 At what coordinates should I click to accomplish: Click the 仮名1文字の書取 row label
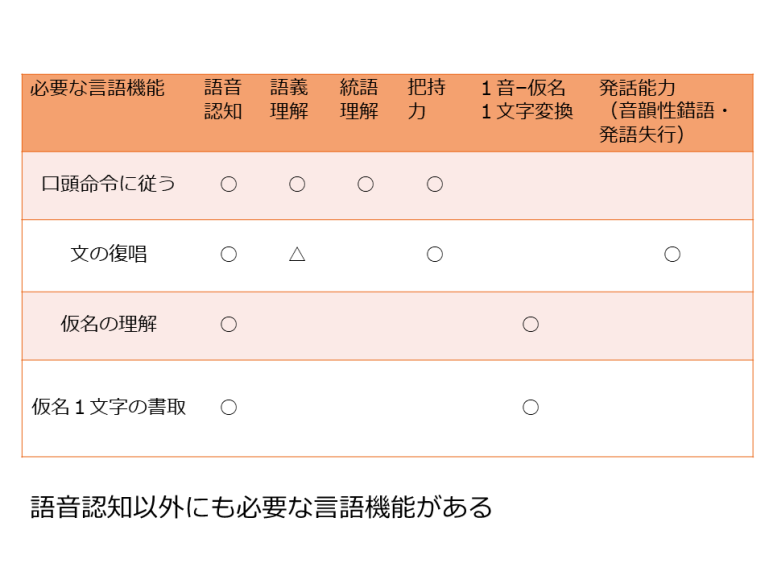tap(109, 407)
